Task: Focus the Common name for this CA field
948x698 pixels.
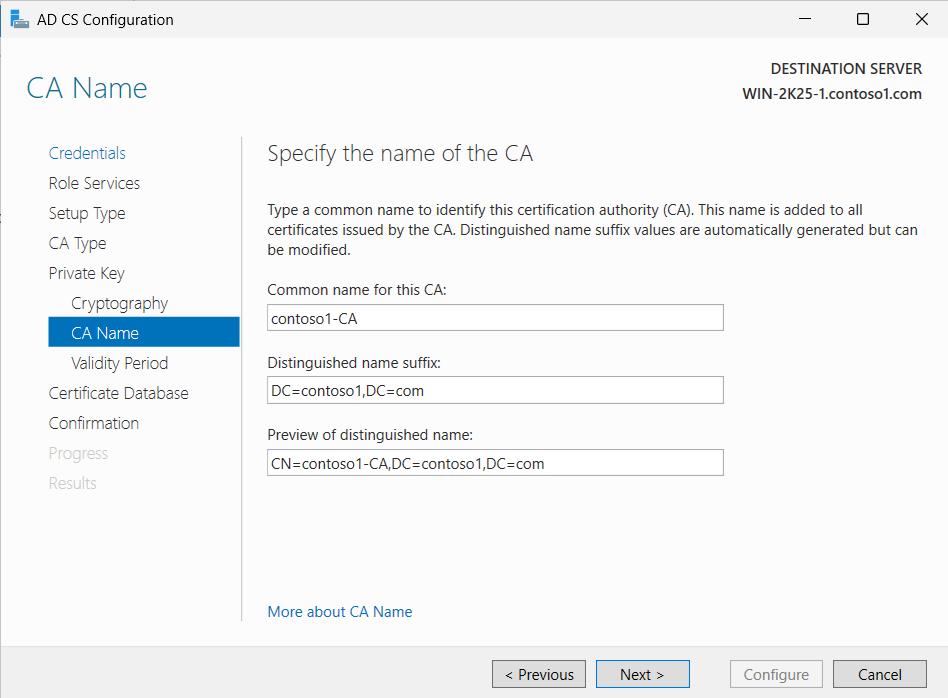Action: point(495,318)
